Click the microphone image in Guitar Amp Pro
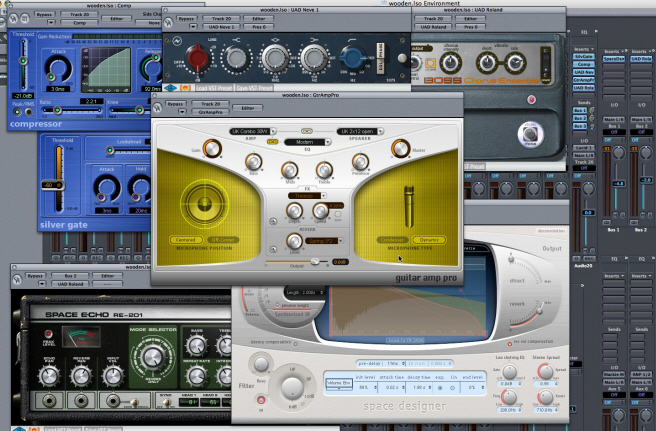This screenshot has height=431, width=656. 409,207
